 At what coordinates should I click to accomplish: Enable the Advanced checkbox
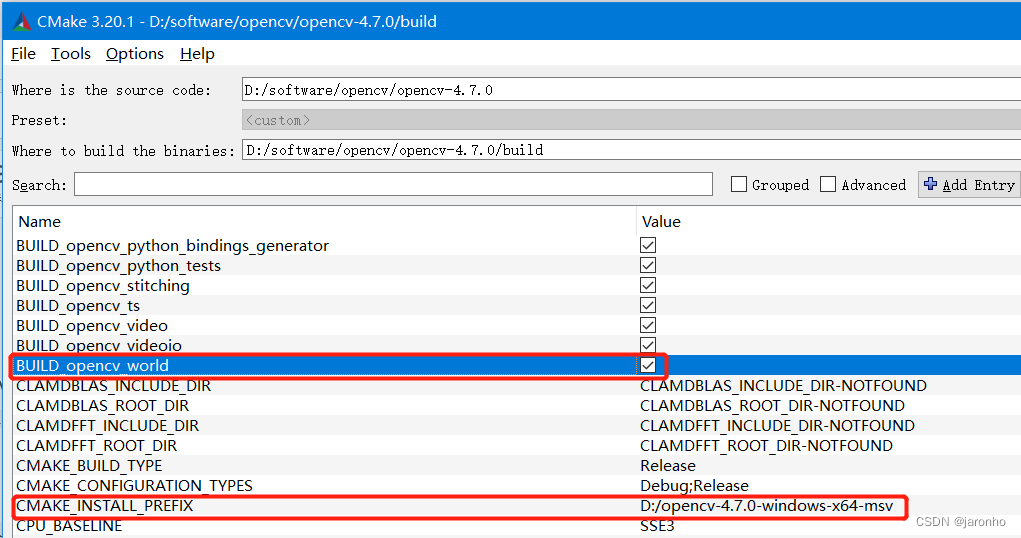tap(828, 184)
